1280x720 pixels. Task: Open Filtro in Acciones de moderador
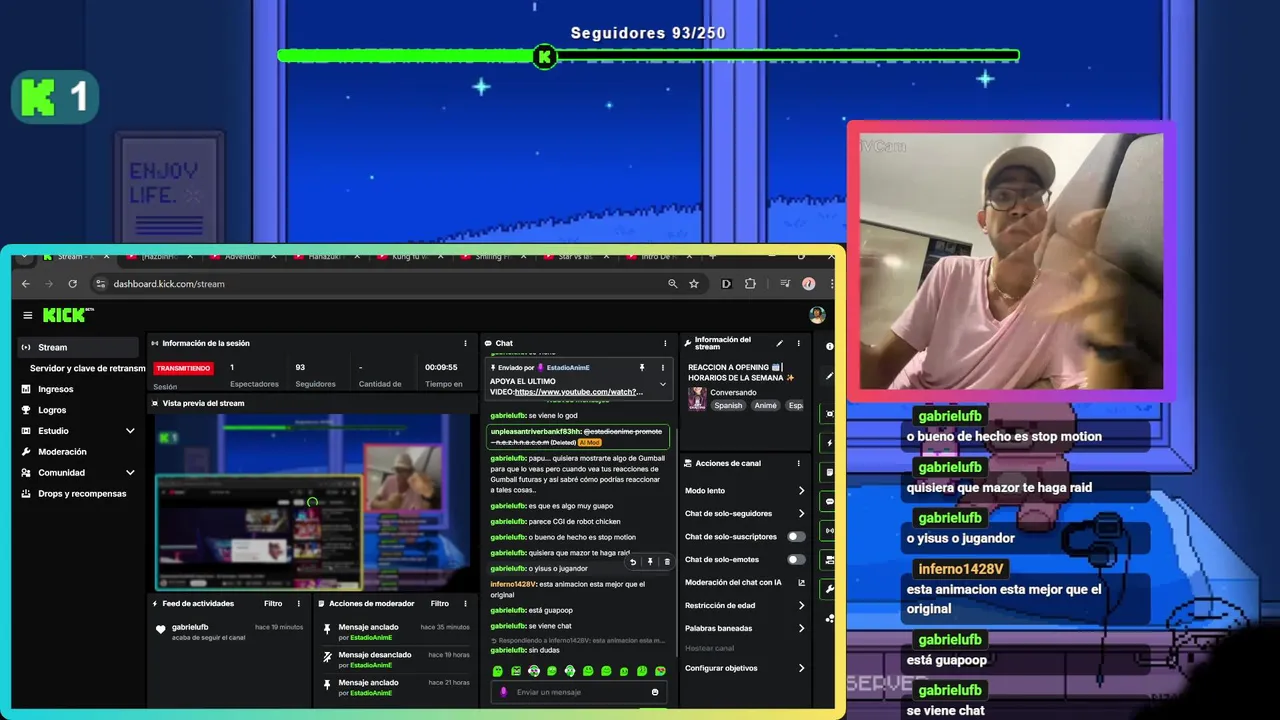click(440, 603)
